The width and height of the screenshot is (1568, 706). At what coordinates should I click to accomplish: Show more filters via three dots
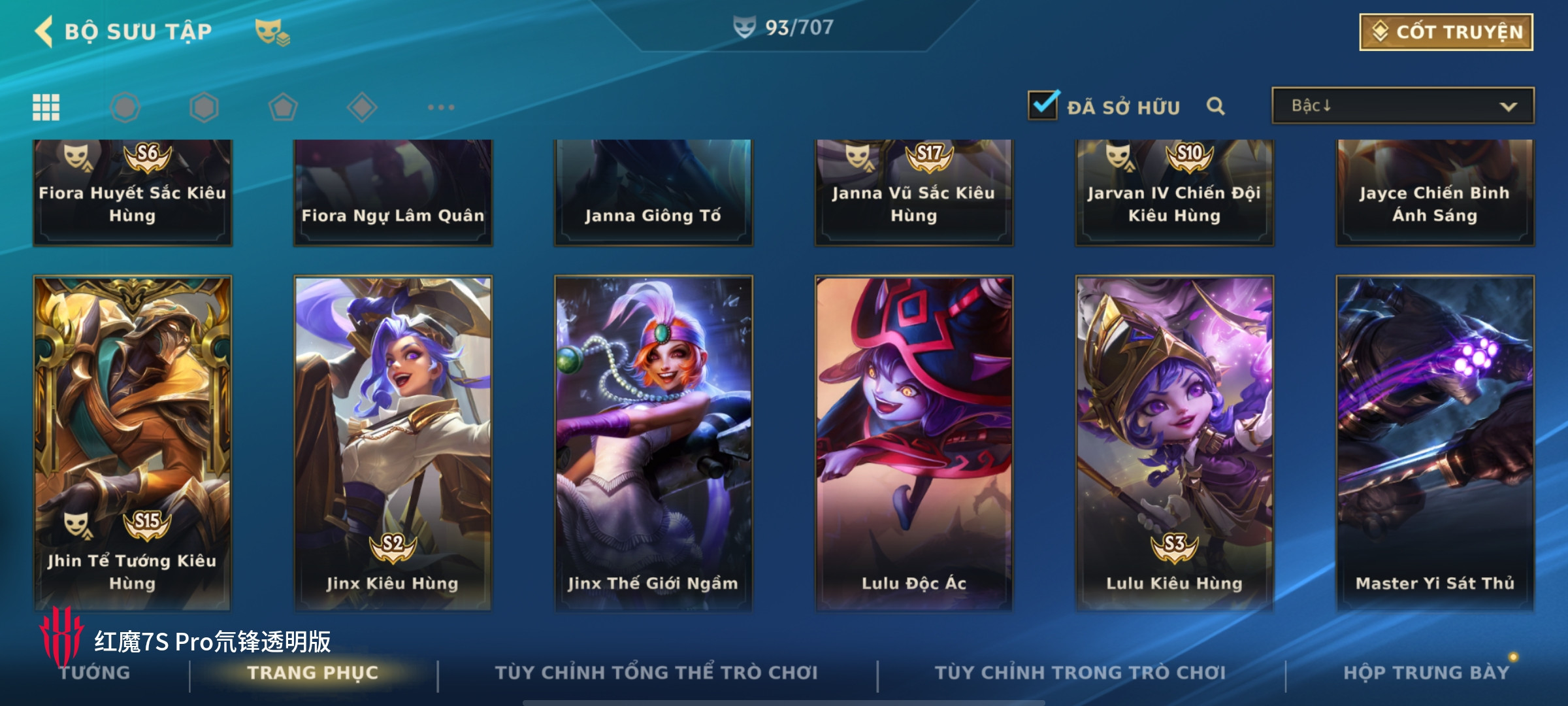tap(441, 107)
